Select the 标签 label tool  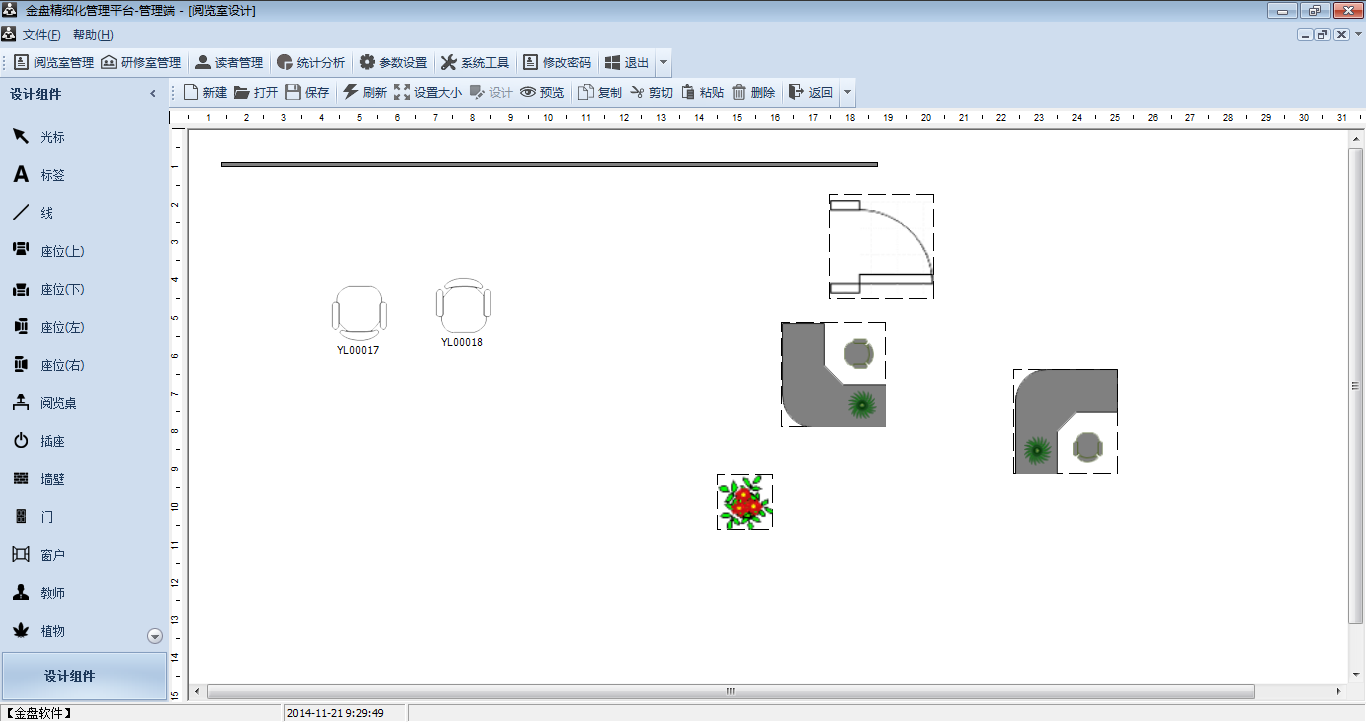tap(40, 175)
